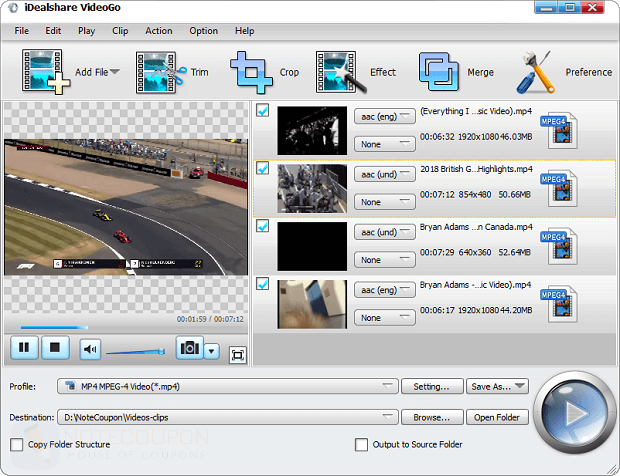Screen dimensions: 620x476
Task: Click the Setting... button
Action: [x=432, y=386]
